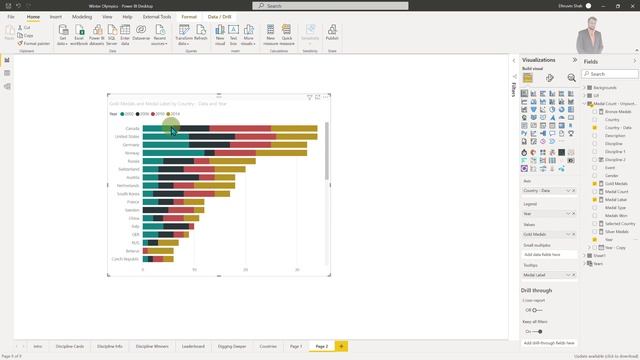Switch to the Discipline Cards page tab
This screenshot has height=360, width=640.
pos(70,346)
